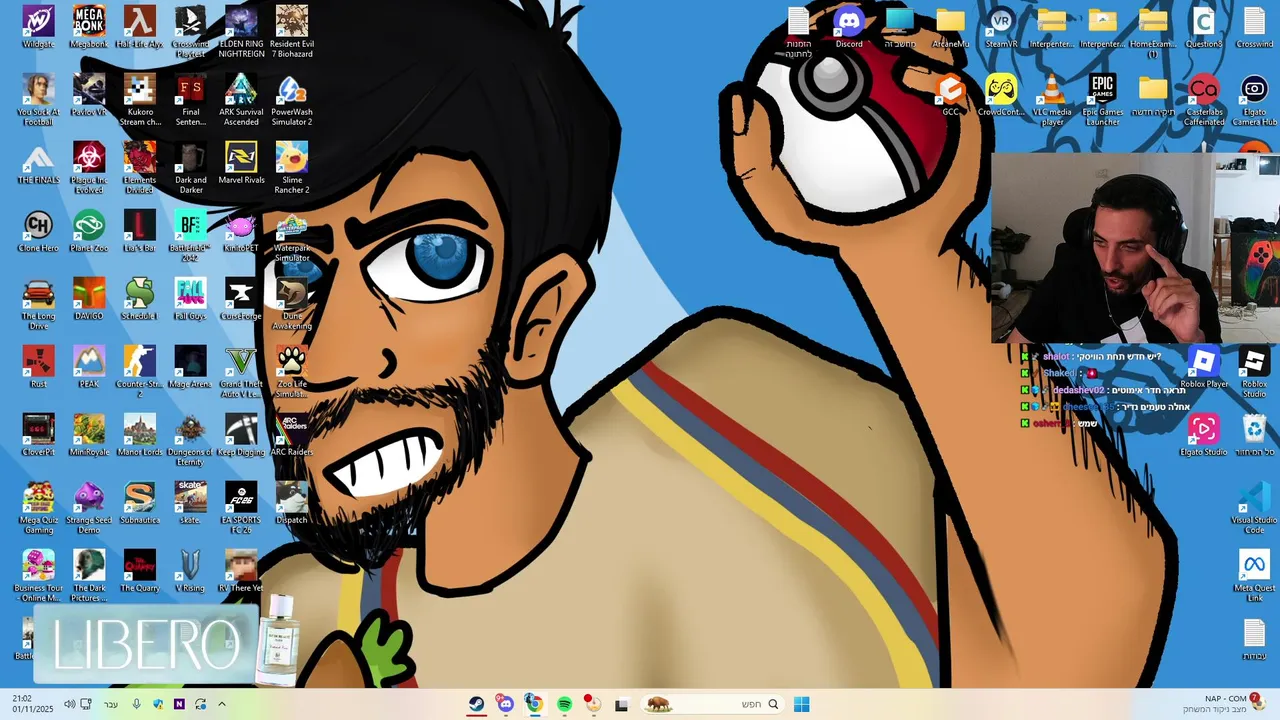This screenshot has width=1280, height=720.
Task: Click the Pavlov VR desktop icon
Action: tap(89, 95)
